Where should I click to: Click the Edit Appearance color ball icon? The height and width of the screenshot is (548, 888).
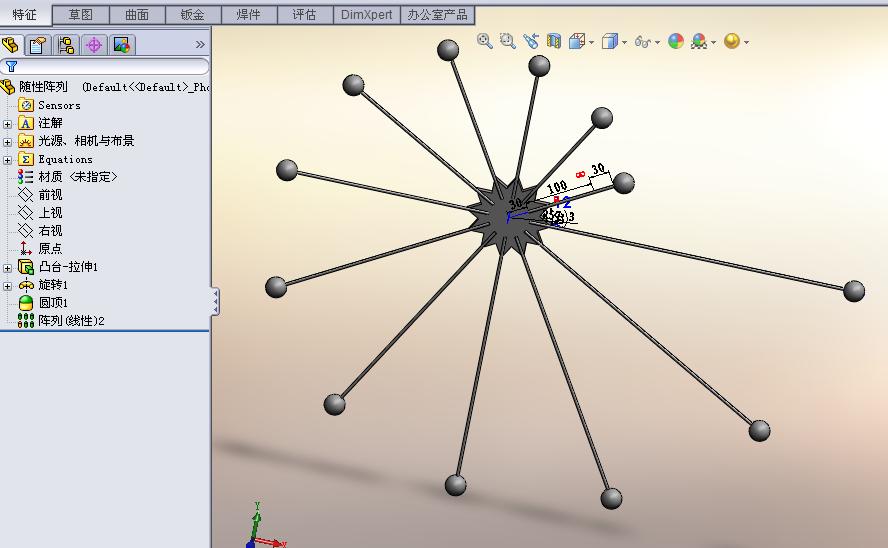(676, 41)
